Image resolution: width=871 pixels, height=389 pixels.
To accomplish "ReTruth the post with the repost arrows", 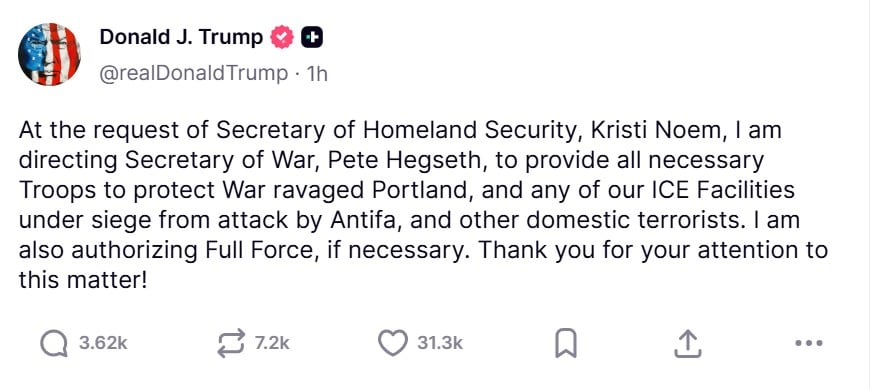I will (231, 343).
